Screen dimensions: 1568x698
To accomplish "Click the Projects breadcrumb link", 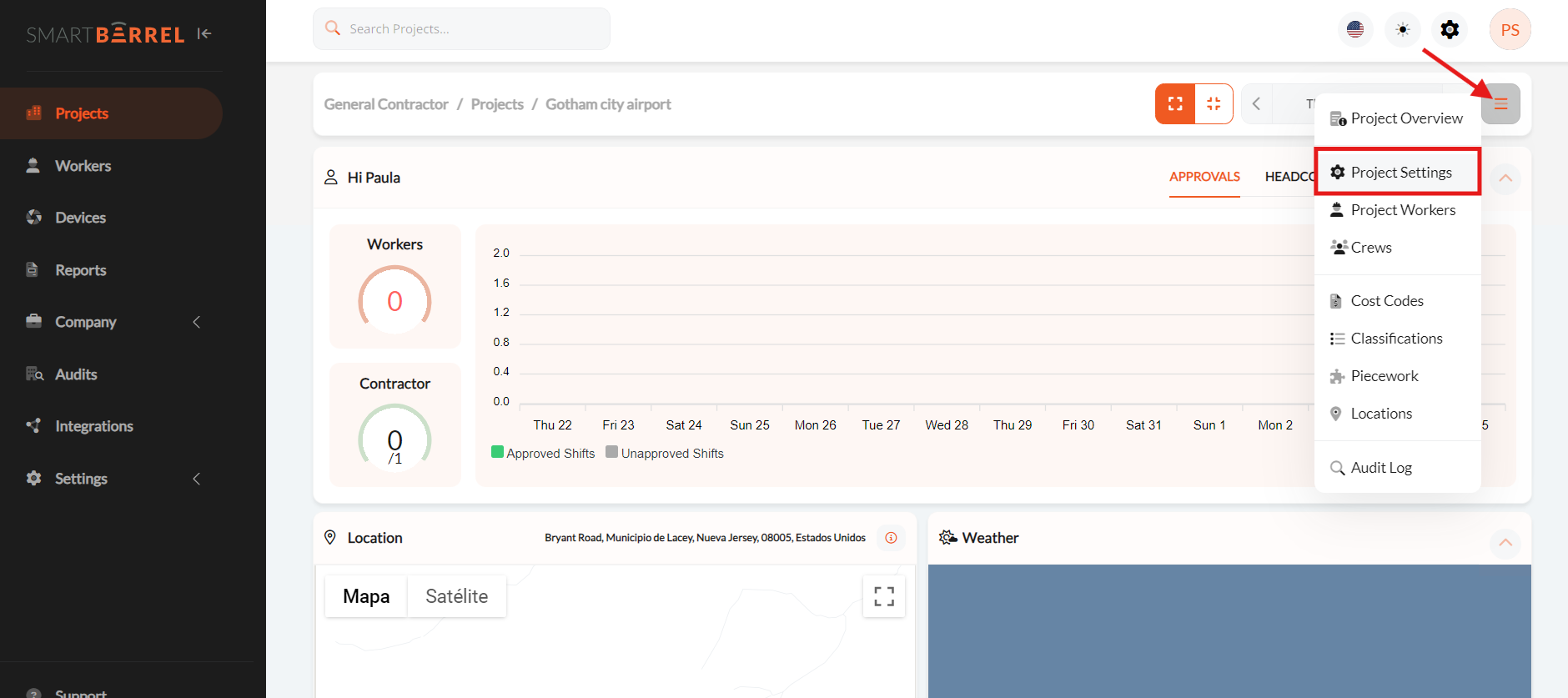I will click(x=497, y=104).
